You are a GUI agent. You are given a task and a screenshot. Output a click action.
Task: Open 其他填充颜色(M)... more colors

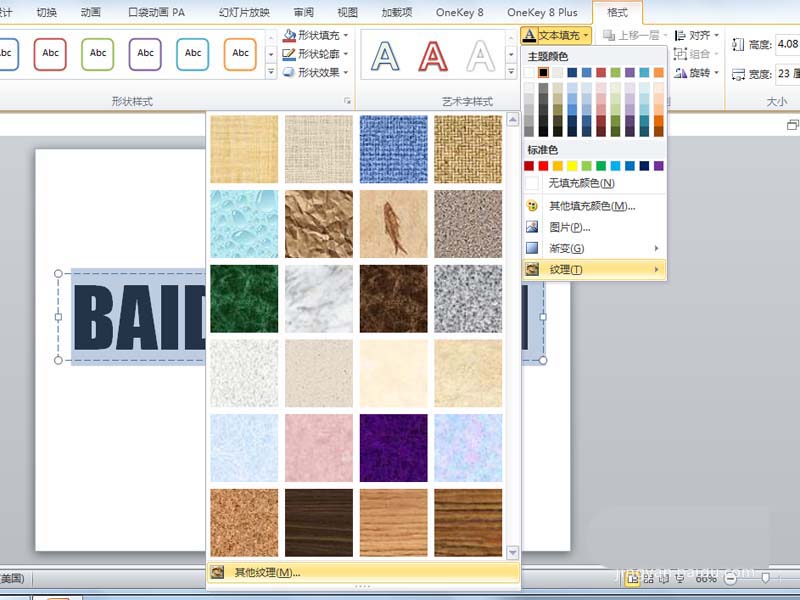(594, 206)
